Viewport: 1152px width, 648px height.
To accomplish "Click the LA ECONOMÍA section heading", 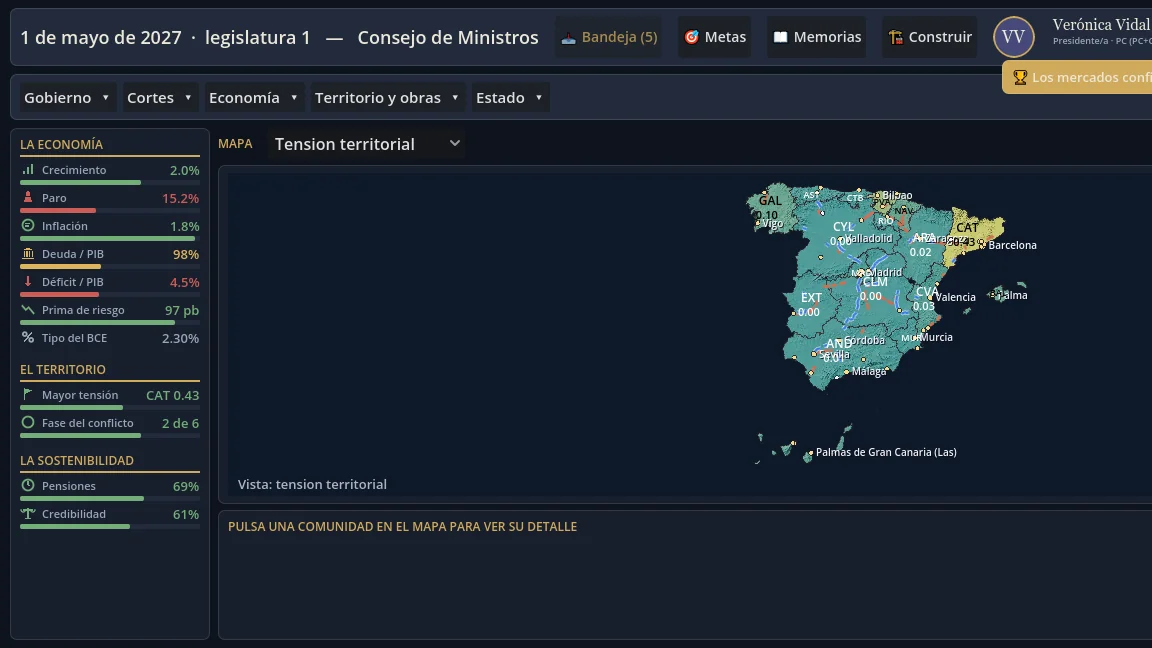I will click(61, 145).
